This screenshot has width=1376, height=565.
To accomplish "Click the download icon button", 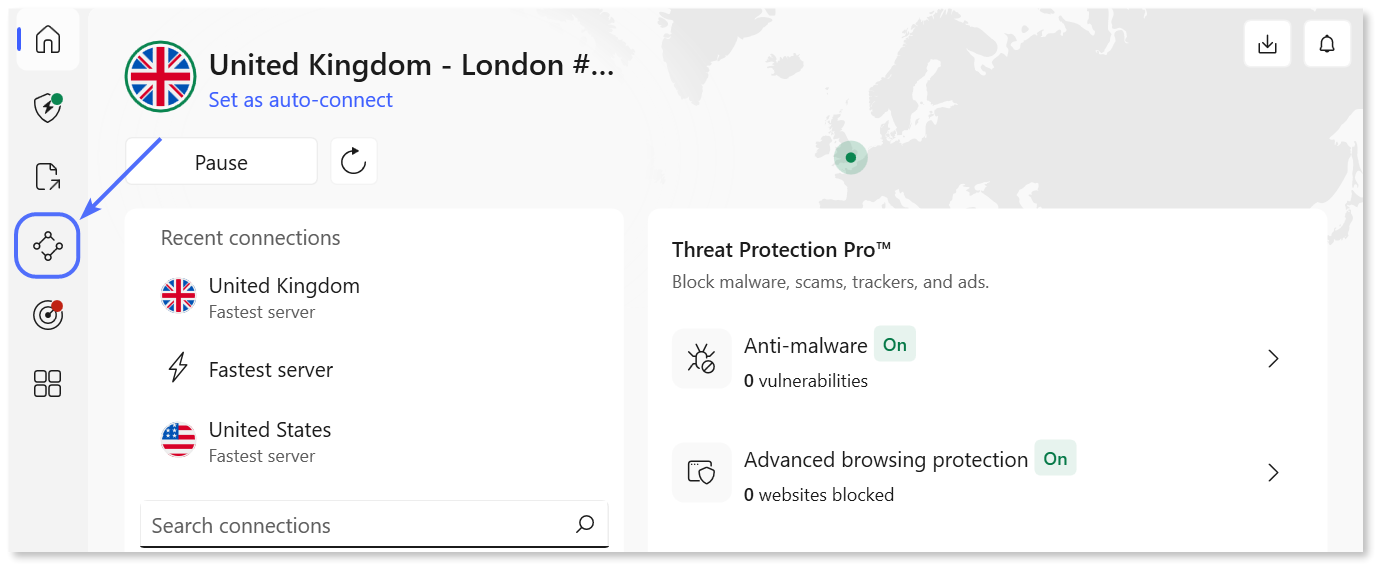I will (1267, 44).
